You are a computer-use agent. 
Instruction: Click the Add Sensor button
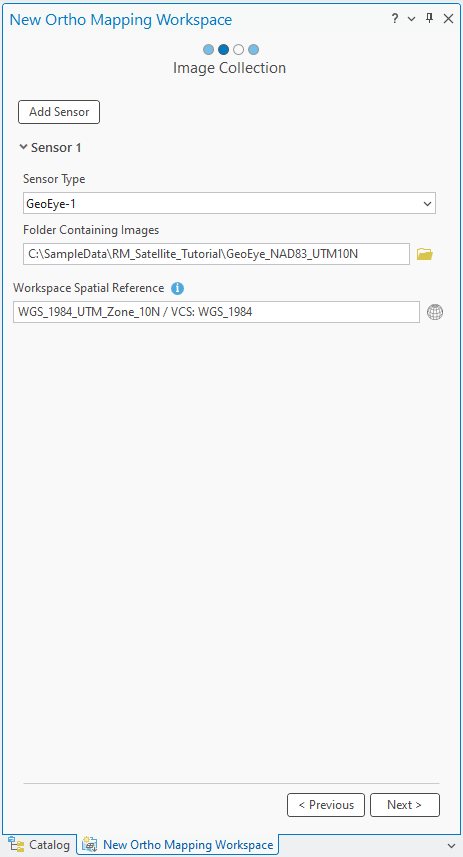[x=59, y=112]
